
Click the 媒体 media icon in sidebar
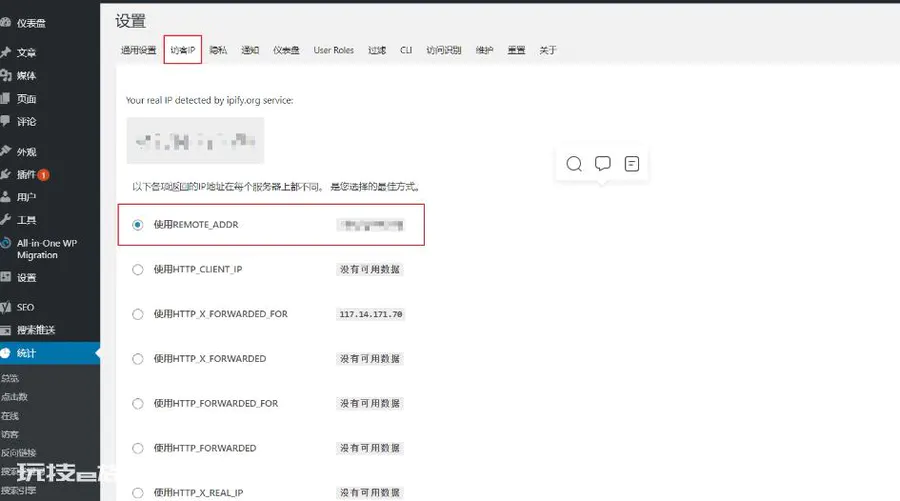[x=6, y=75]
